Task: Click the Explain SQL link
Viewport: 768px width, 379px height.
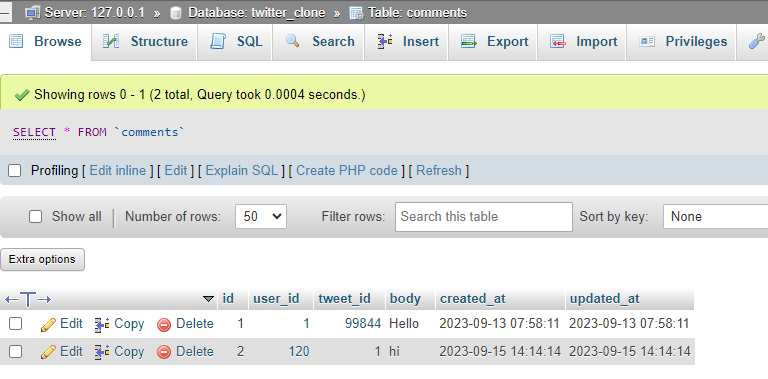Action: click(241, 170)
